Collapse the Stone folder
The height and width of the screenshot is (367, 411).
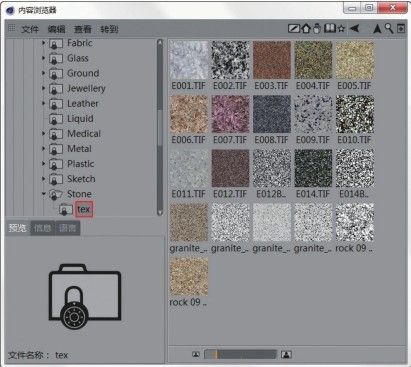click(43, 193)
